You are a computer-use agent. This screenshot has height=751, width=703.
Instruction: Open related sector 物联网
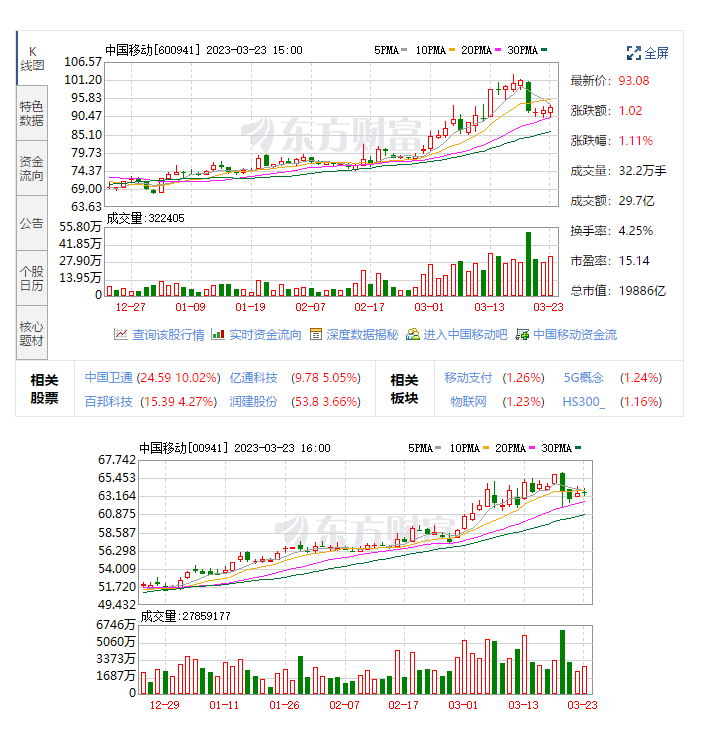pyautogui.click(x=468, y=401)
